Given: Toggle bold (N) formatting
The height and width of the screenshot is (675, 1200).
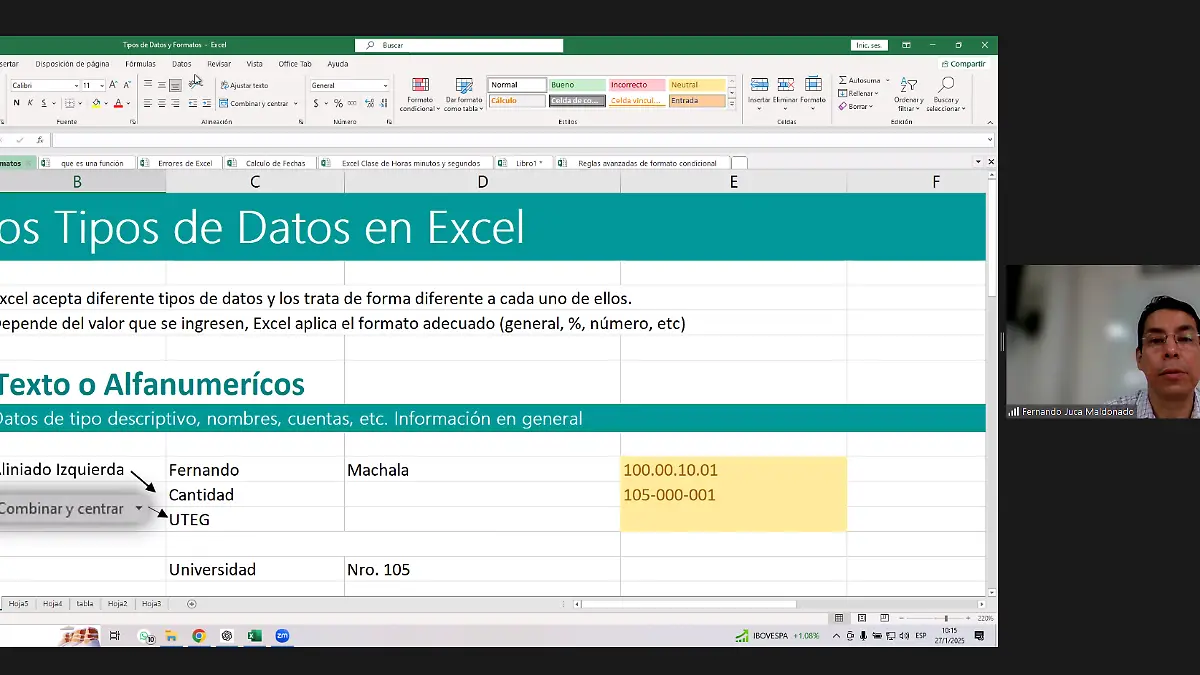Looking at the screenshot, I should [16, 103].
